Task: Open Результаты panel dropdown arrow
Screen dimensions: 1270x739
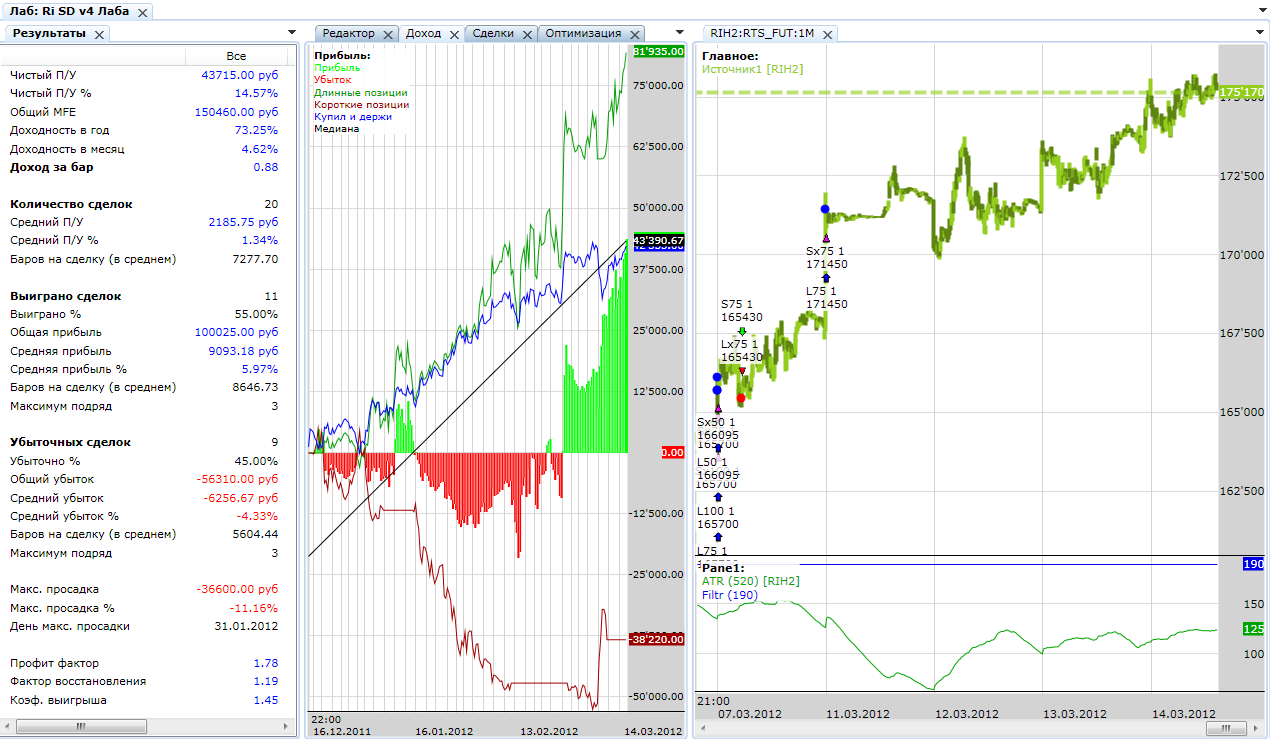Action: (291, 33)
